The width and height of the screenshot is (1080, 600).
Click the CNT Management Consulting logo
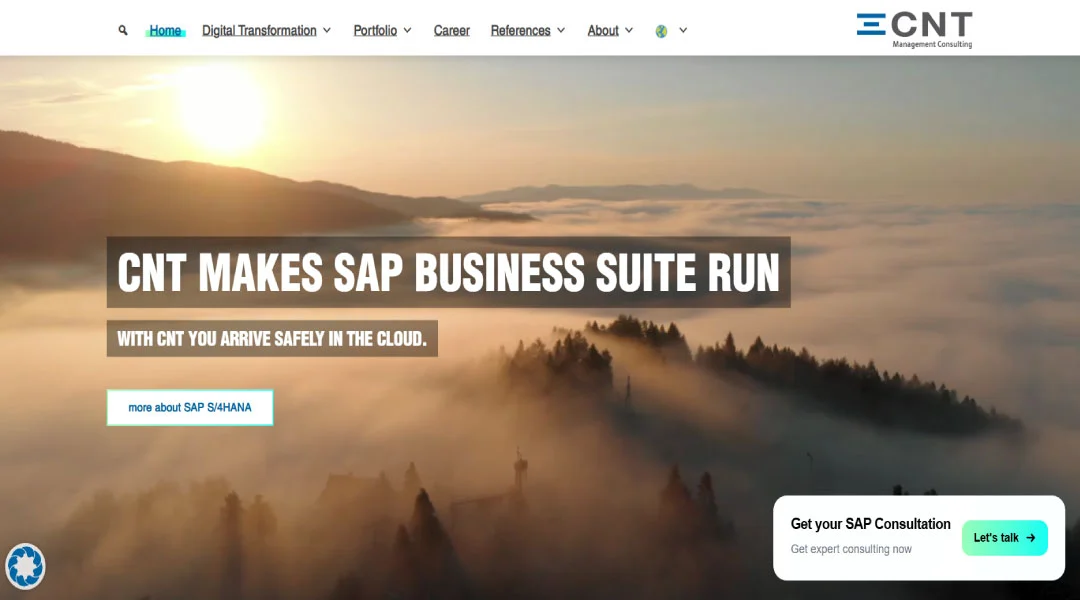pos(914,30)
